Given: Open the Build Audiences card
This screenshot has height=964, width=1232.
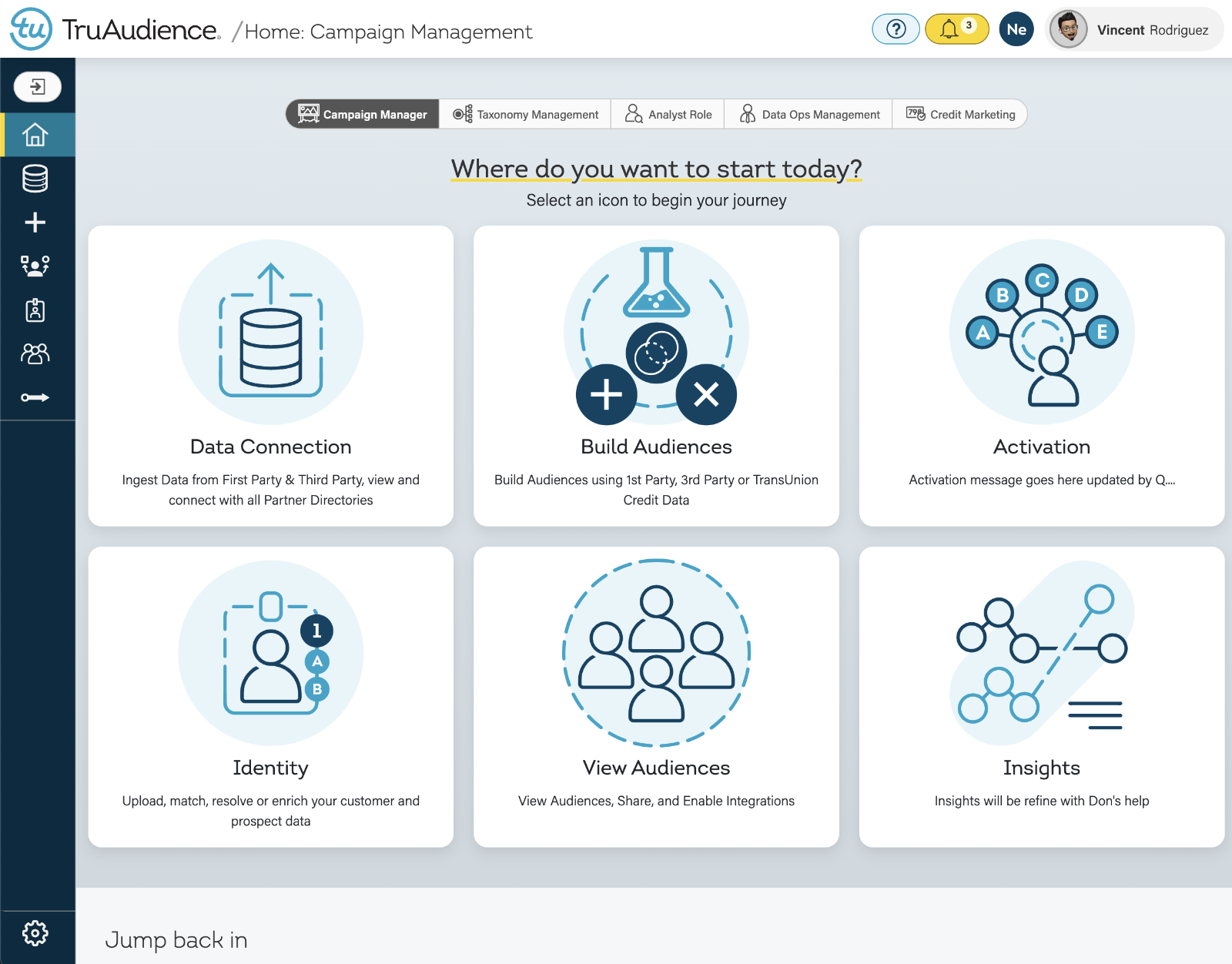Looking at the screenshot, I should tap(656, 376).
